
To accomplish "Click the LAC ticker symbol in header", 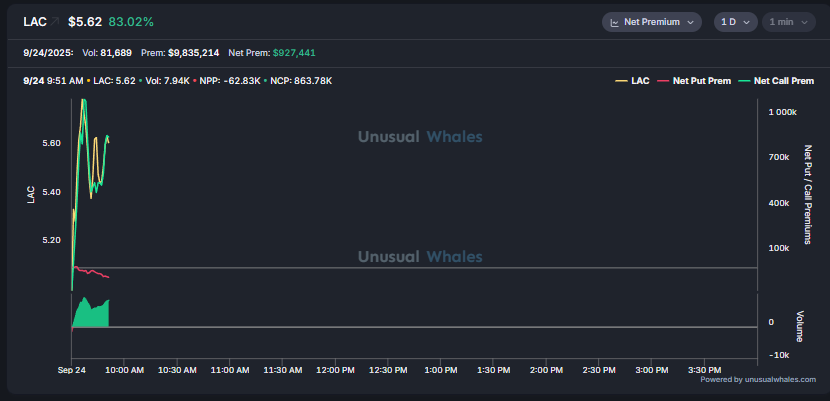I will click(x=35, y=22).
